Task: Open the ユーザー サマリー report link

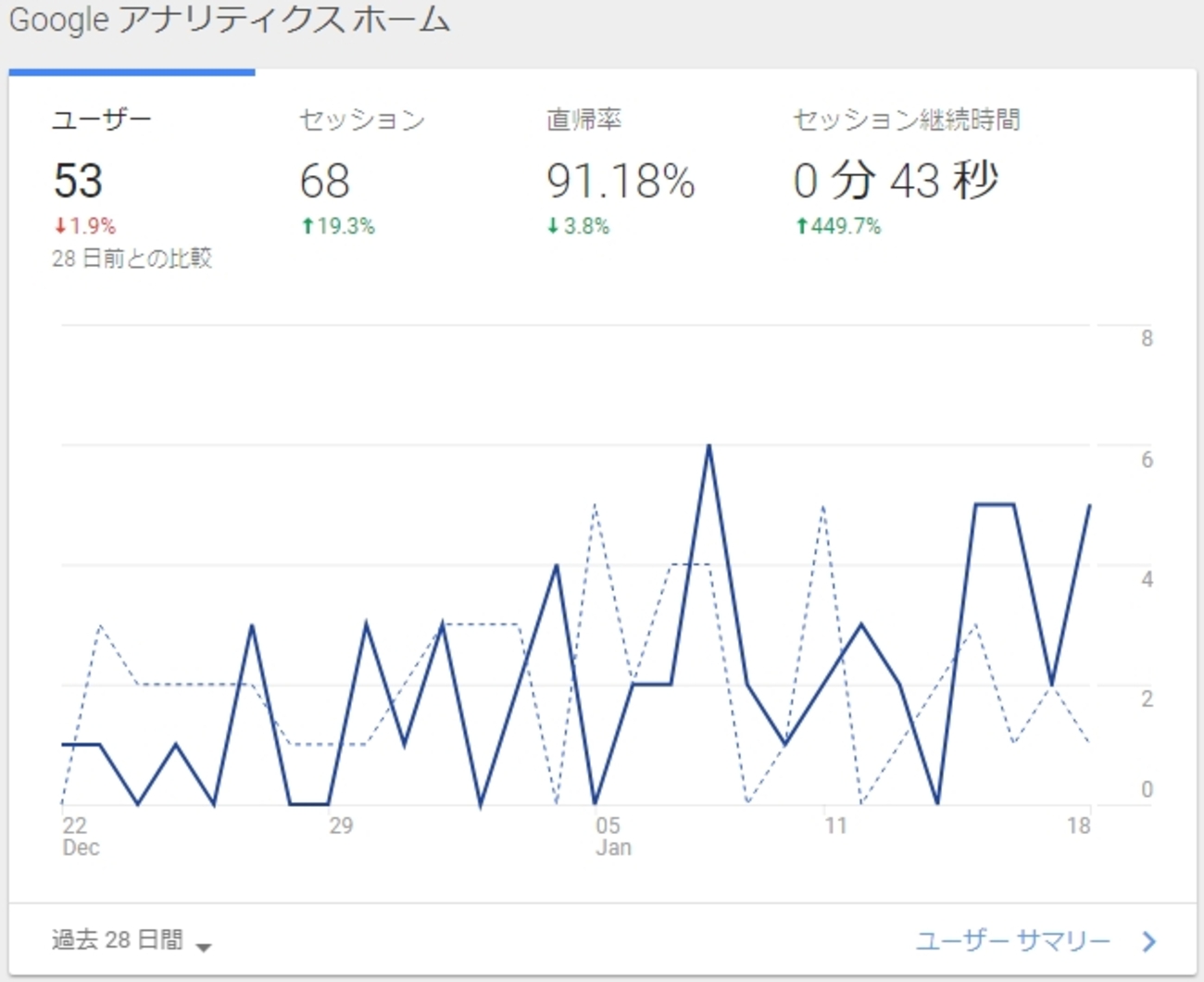Action: (x=1013, y=941)
